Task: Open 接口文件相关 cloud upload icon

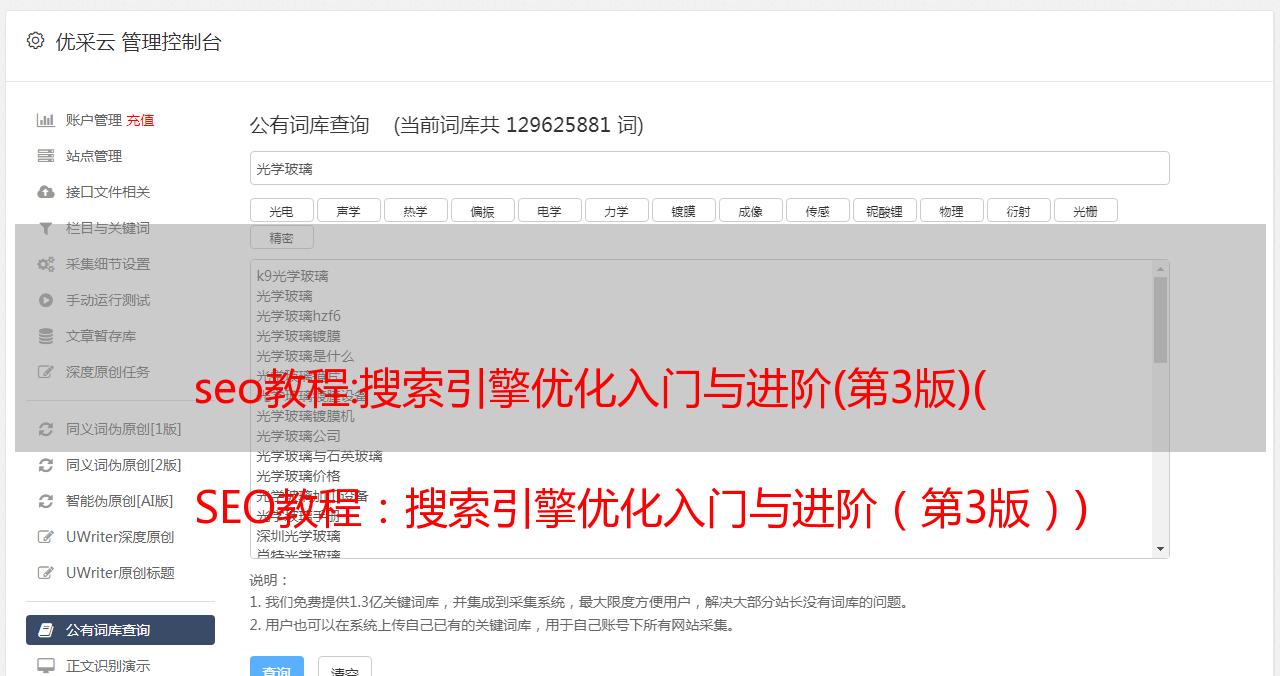Action: pyautogui.click(x=45, y=192)
